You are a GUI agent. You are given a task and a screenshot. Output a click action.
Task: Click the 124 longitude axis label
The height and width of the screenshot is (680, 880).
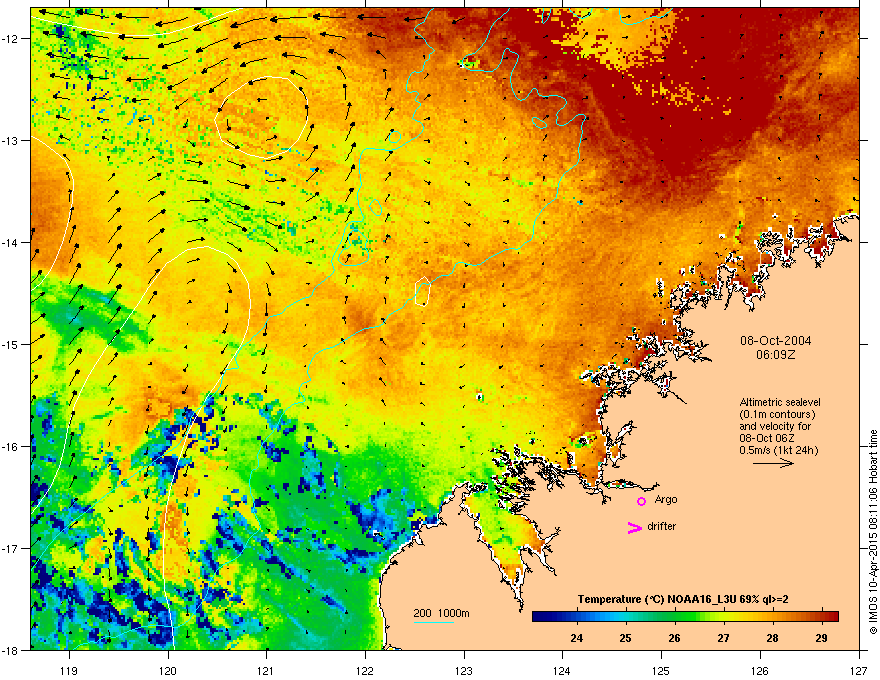tap(562, 670)
